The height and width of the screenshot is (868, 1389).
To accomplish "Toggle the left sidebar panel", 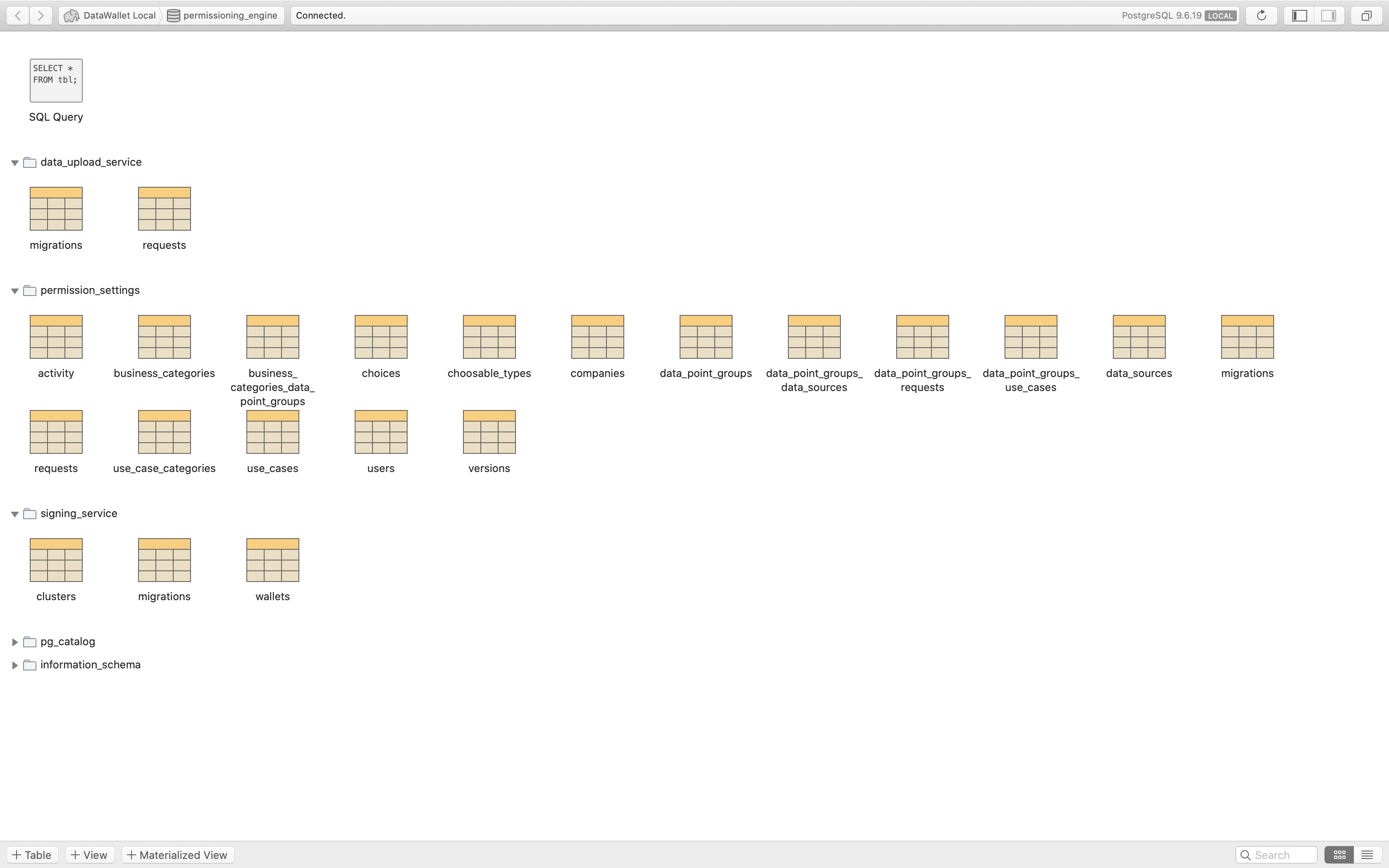I will click(x=1299, y=16).
